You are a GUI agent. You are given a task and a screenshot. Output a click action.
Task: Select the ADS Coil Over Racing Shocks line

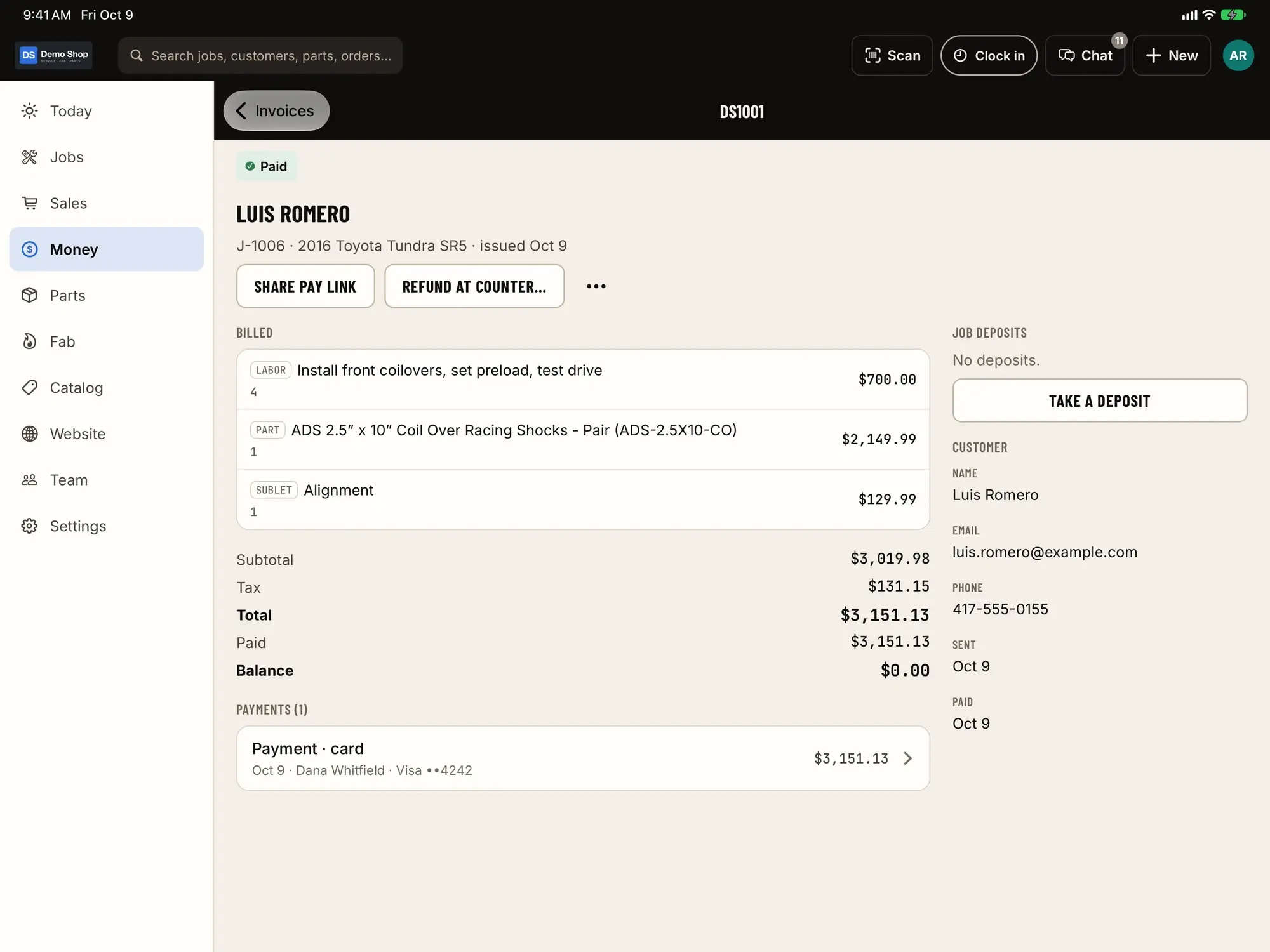point(583,439)
